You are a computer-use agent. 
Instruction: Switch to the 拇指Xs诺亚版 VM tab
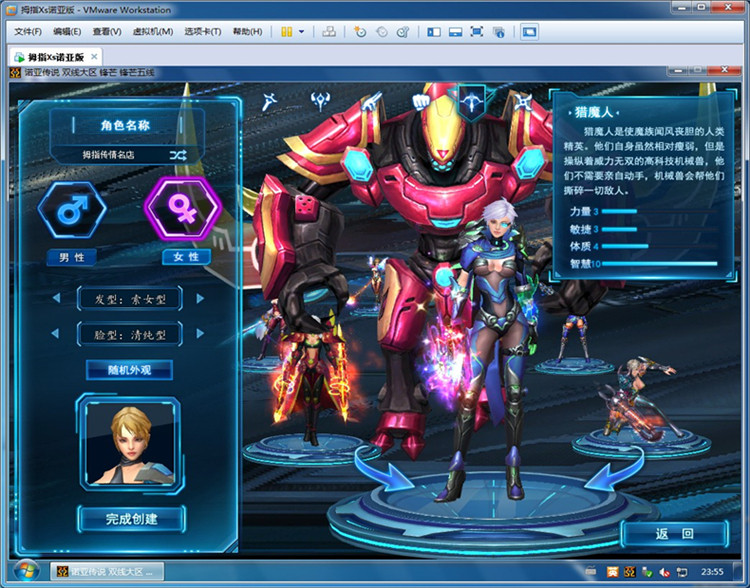pyautogui.click(x=55, y=57)
